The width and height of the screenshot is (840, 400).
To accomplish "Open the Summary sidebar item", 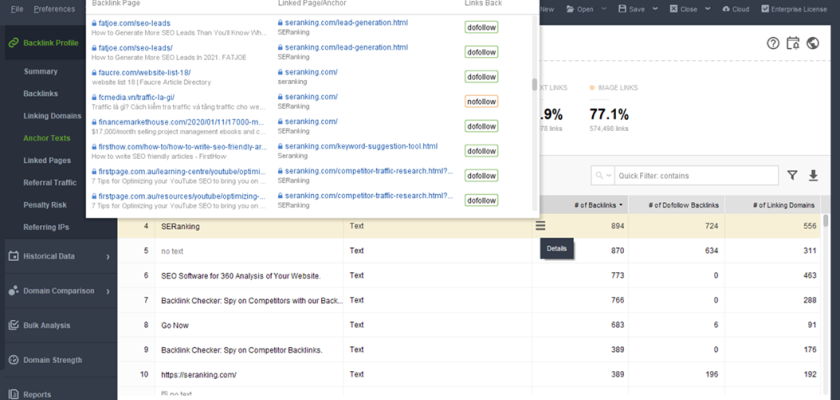I will tap(40, 71).
